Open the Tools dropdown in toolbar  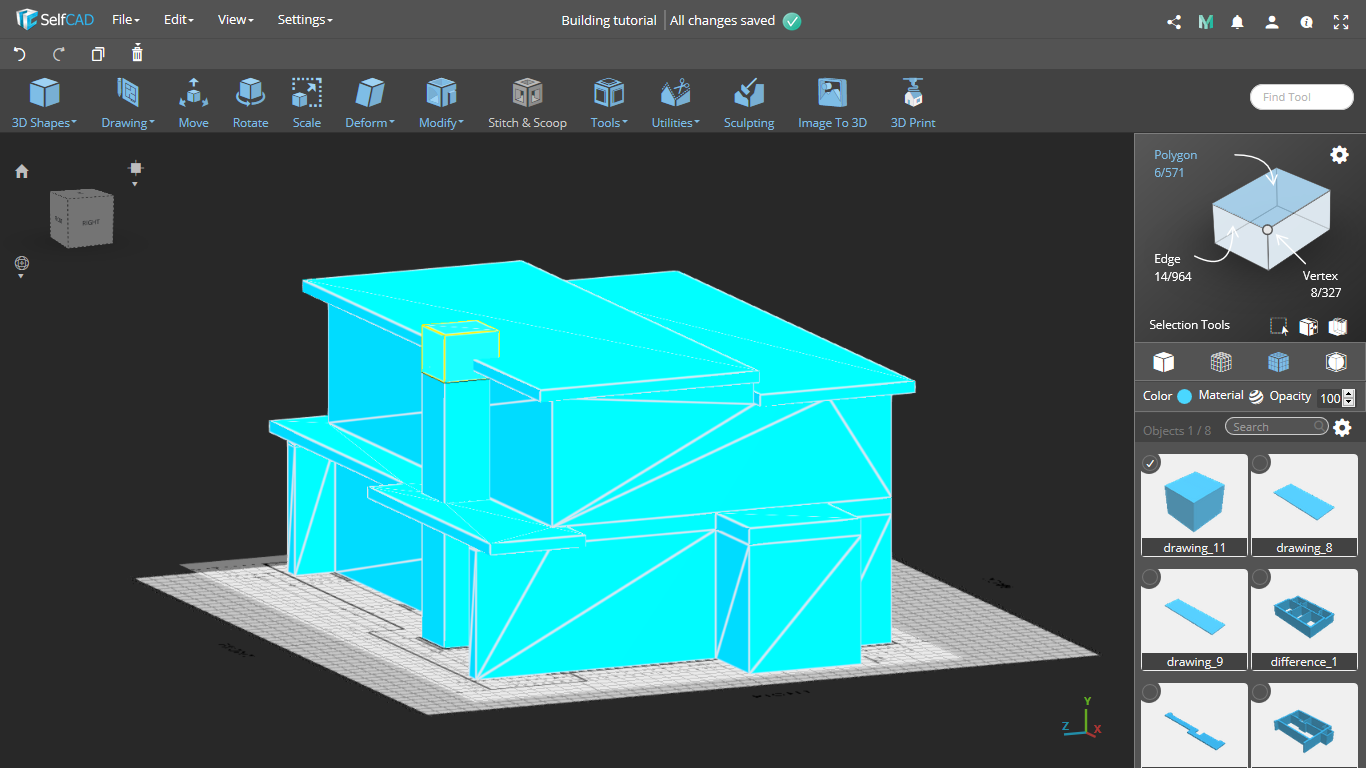coord(609,104)
